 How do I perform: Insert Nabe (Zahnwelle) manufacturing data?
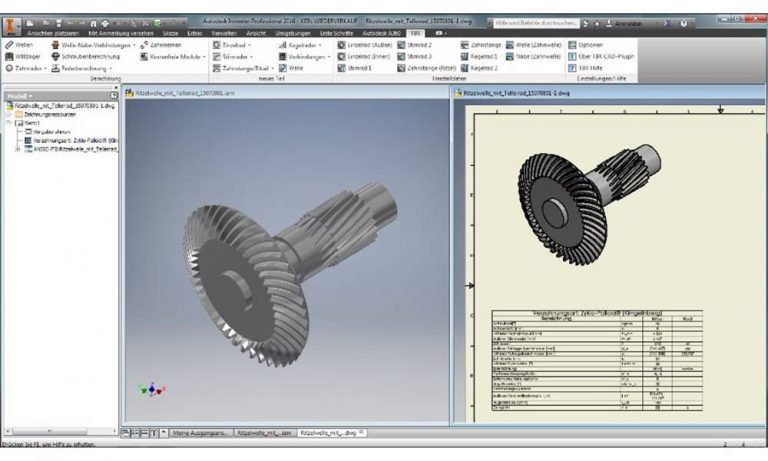(x=533, y=56)
